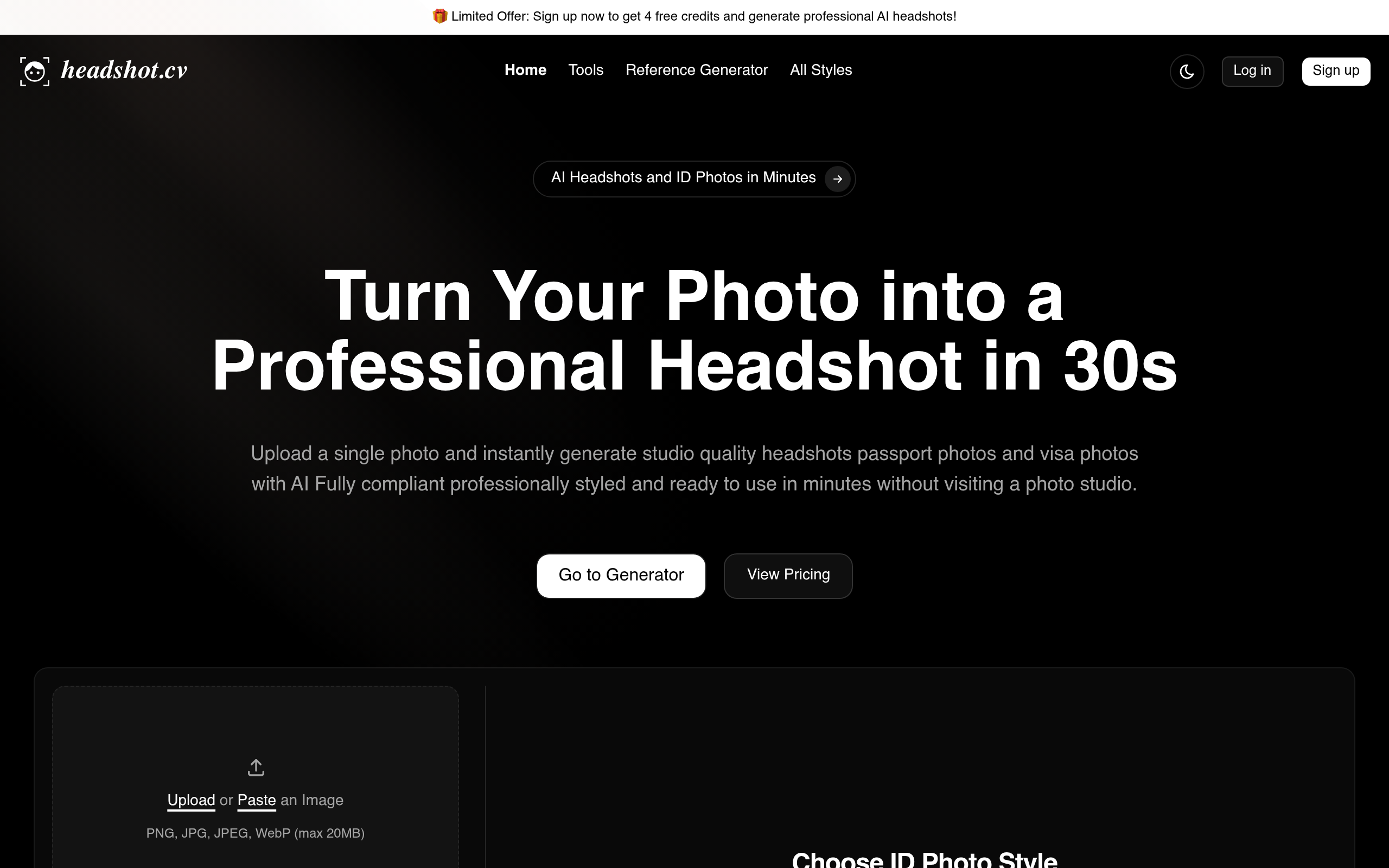The height and width of the screenshot is (868, 1389).
Task: Click the arrow icon in the AI Headshots pill
Action: 837,179
